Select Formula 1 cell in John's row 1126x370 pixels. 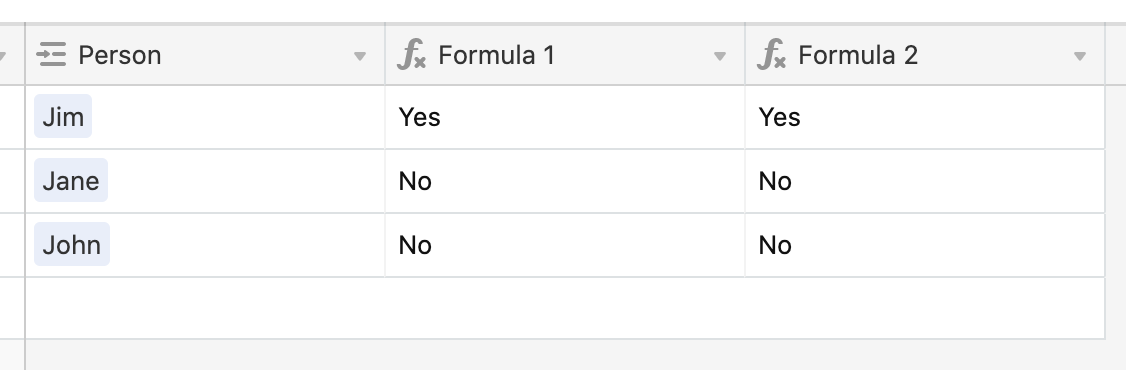[565, 245]
